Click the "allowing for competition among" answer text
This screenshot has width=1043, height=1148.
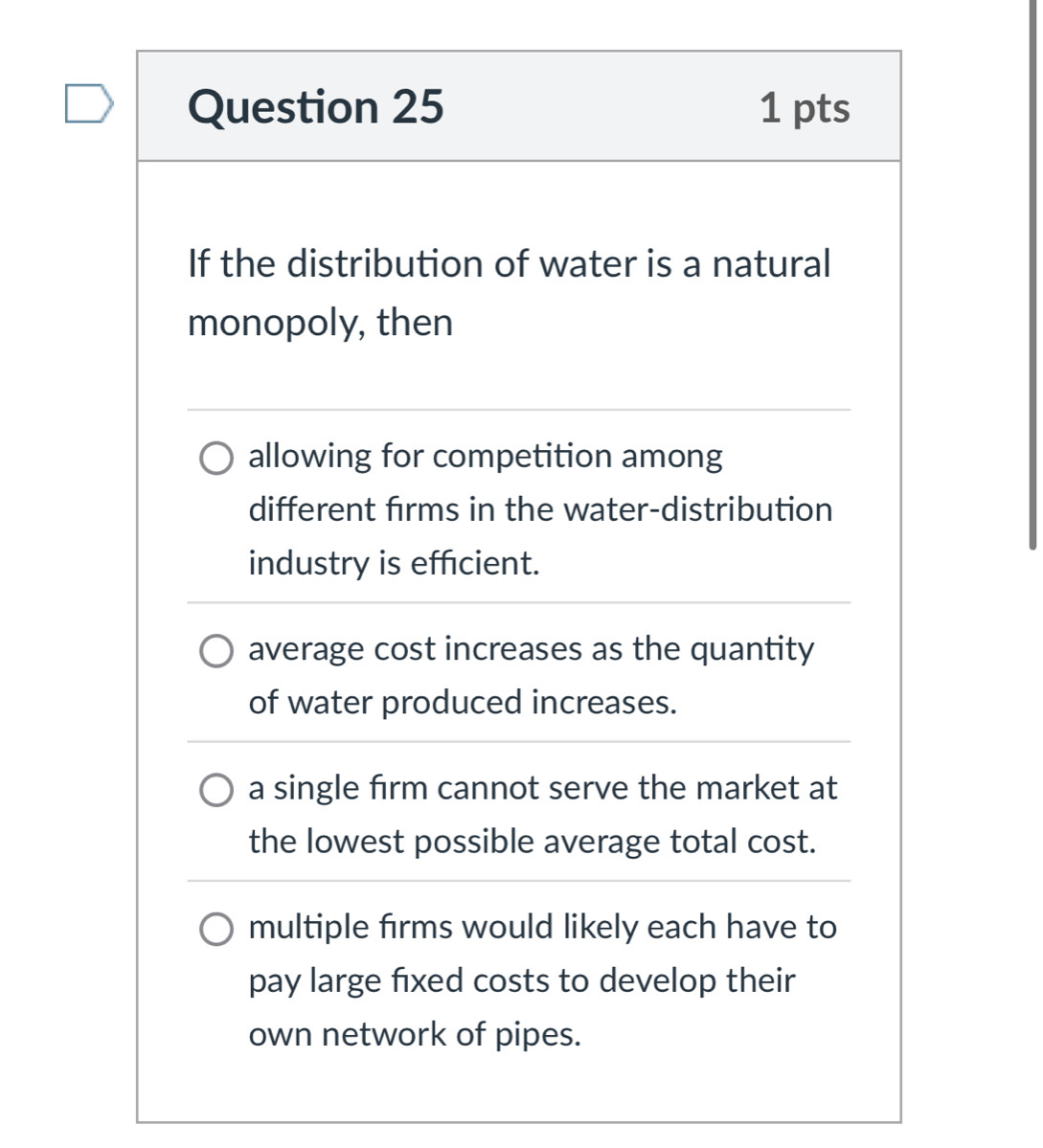click(486, 456)
